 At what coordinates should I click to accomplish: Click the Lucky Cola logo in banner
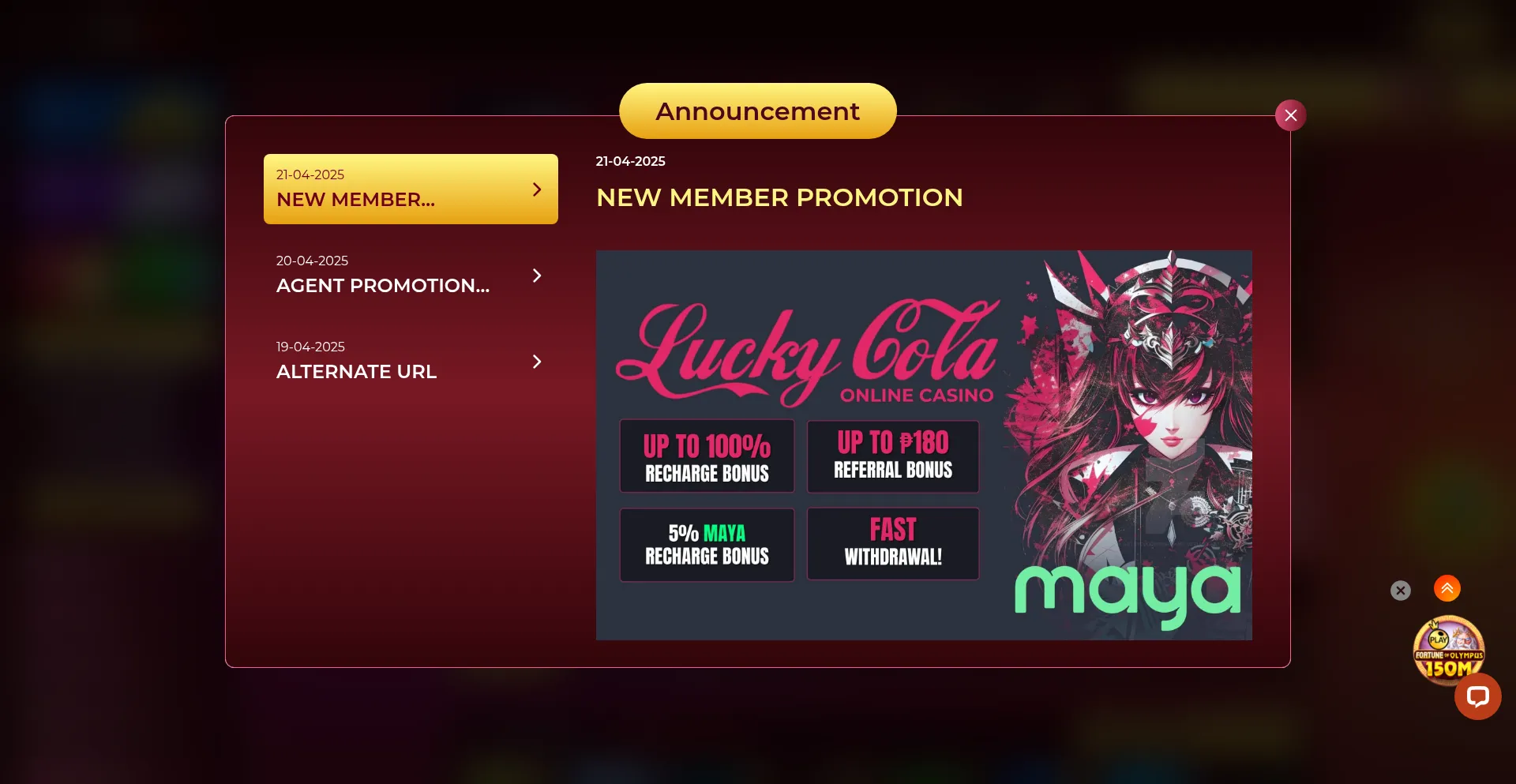(807, 352)
